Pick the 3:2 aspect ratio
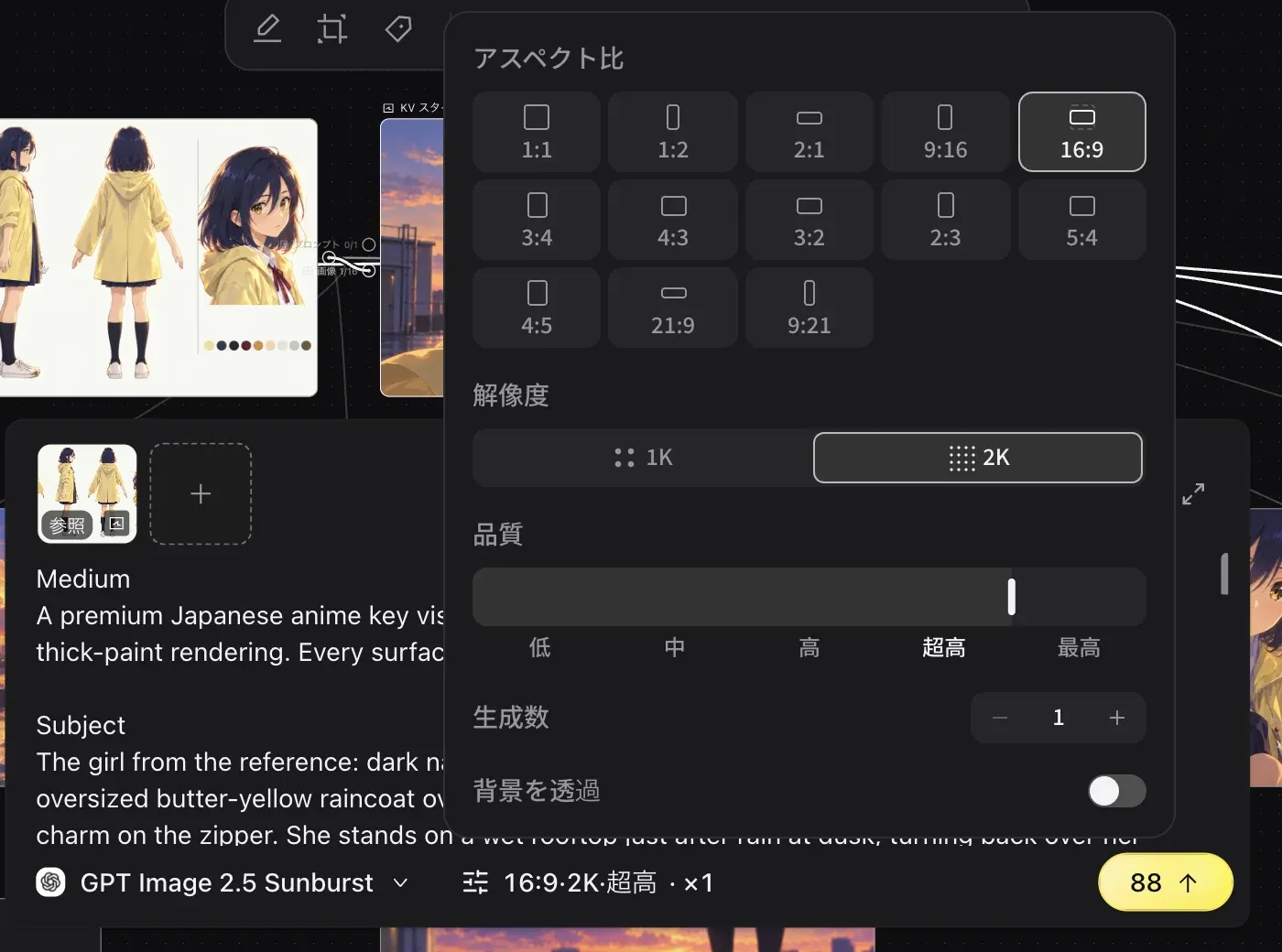This screenshot has width=1282, height=952. pos(809,220)
